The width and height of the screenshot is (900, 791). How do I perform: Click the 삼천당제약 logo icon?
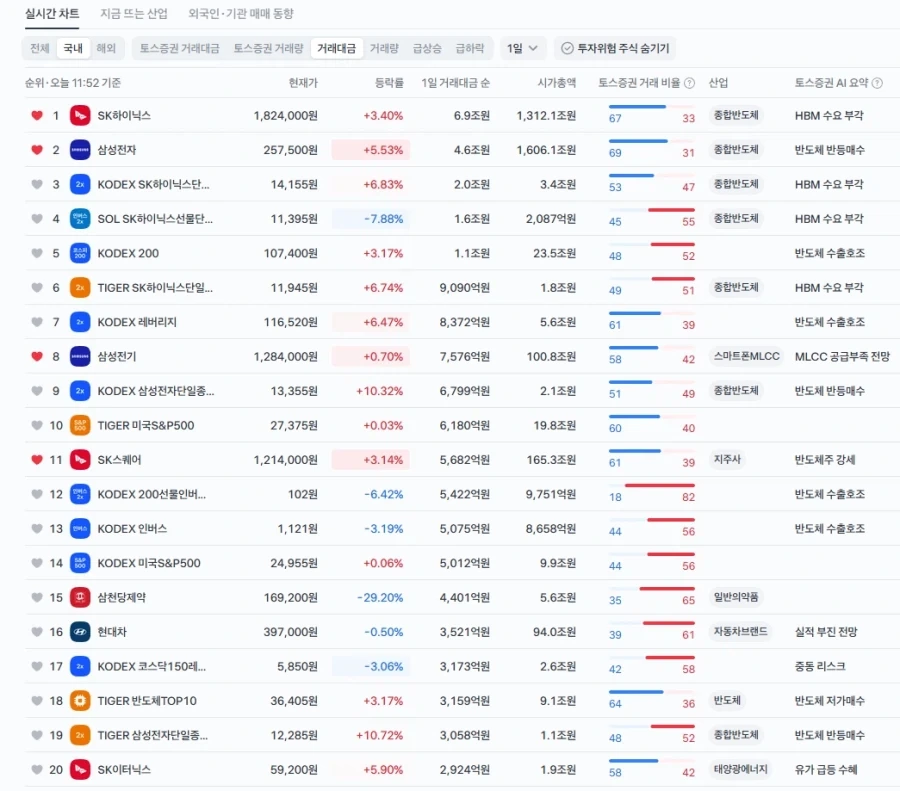coord(80,598)
